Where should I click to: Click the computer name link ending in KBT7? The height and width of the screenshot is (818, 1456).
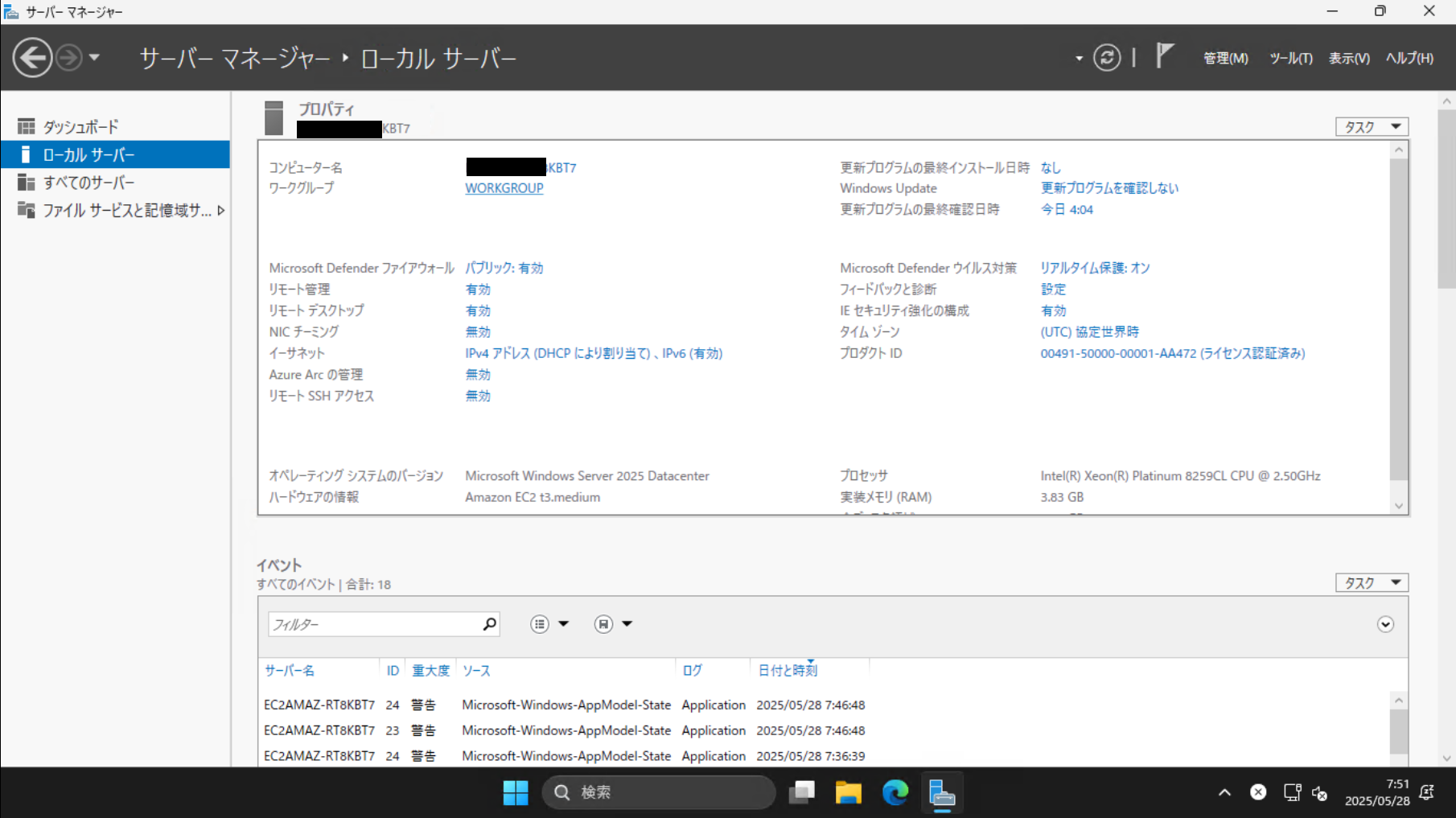point(521,167)
